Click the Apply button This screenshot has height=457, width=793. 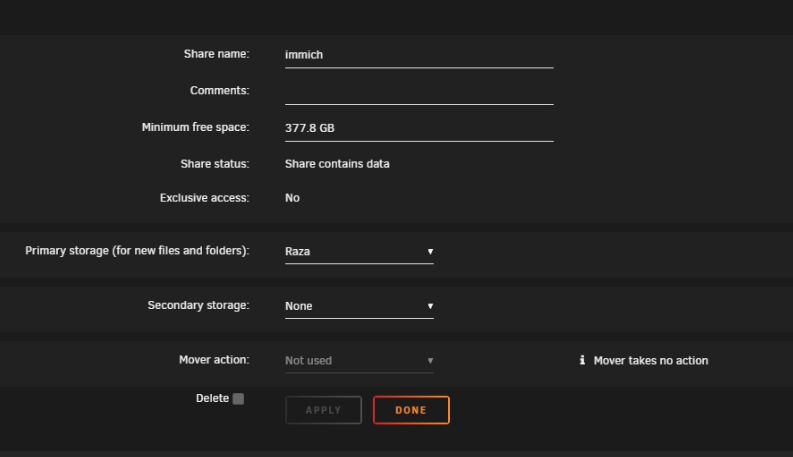click(x=324, y=410)
